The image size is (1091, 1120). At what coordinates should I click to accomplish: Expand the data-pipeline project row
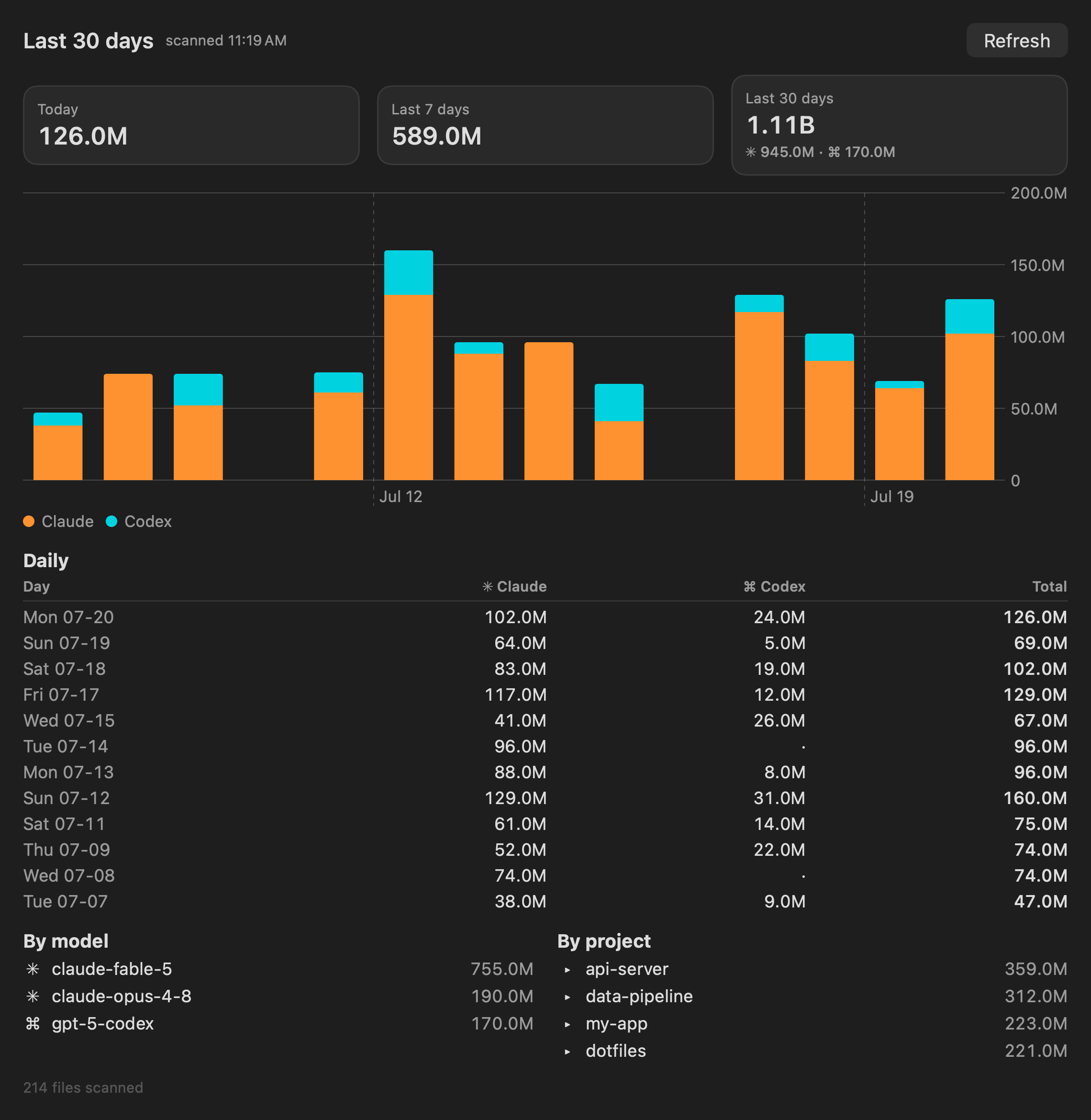point(568,997)
